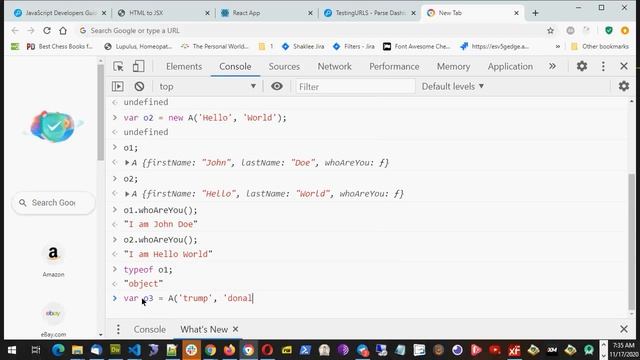640x360 pixels.
Task: Open the Amazon shortcut tile
Action: click(53, 260)
